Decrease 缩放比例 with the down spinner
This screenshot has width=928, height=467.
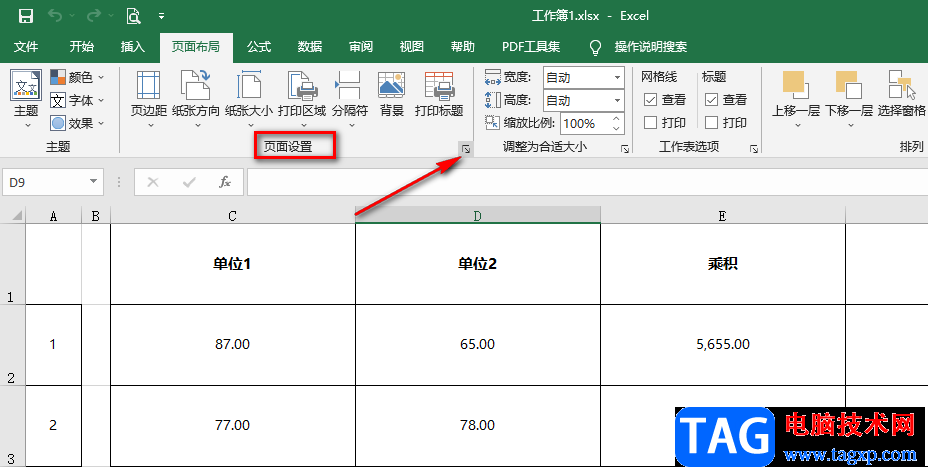[617, 128]
